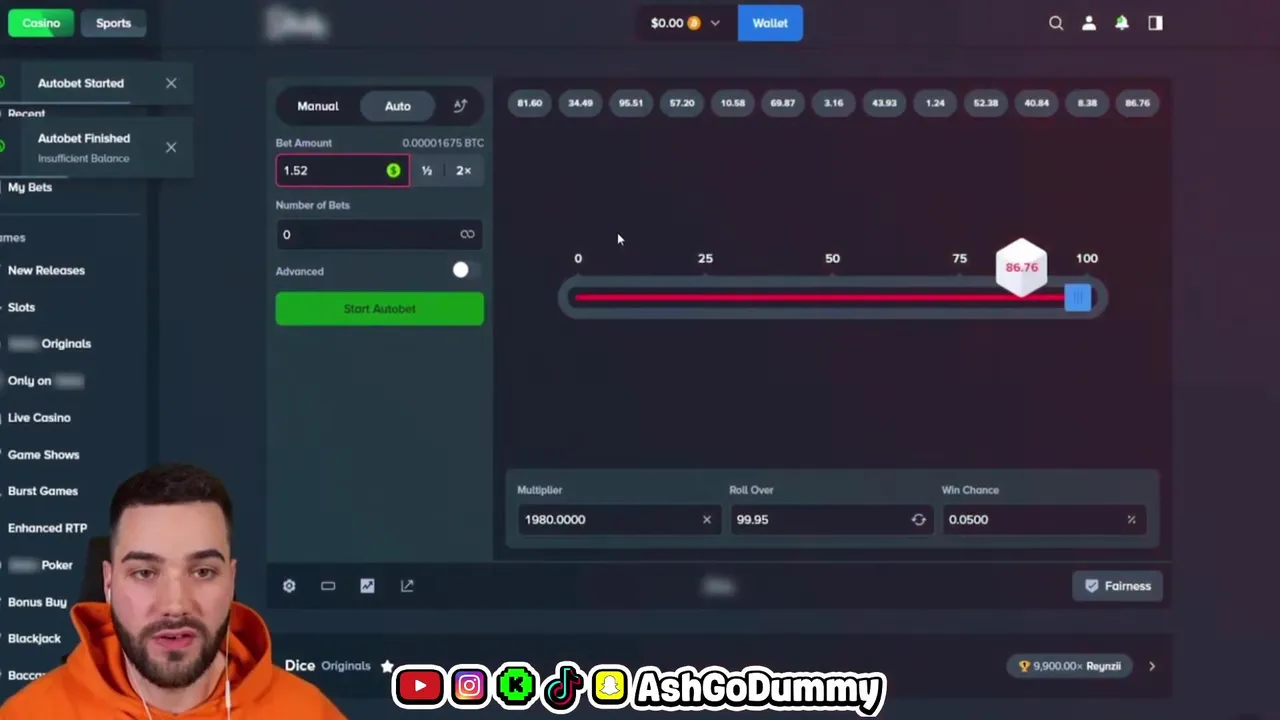Open My Bets in the sidebar
The image size is (1280, 720).
[x=30, y=187]
